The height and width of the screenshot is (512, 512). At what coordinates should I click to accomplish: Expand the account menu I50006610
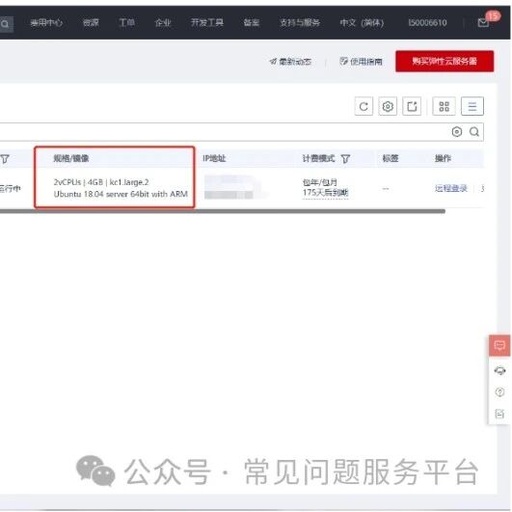[428, 23]
